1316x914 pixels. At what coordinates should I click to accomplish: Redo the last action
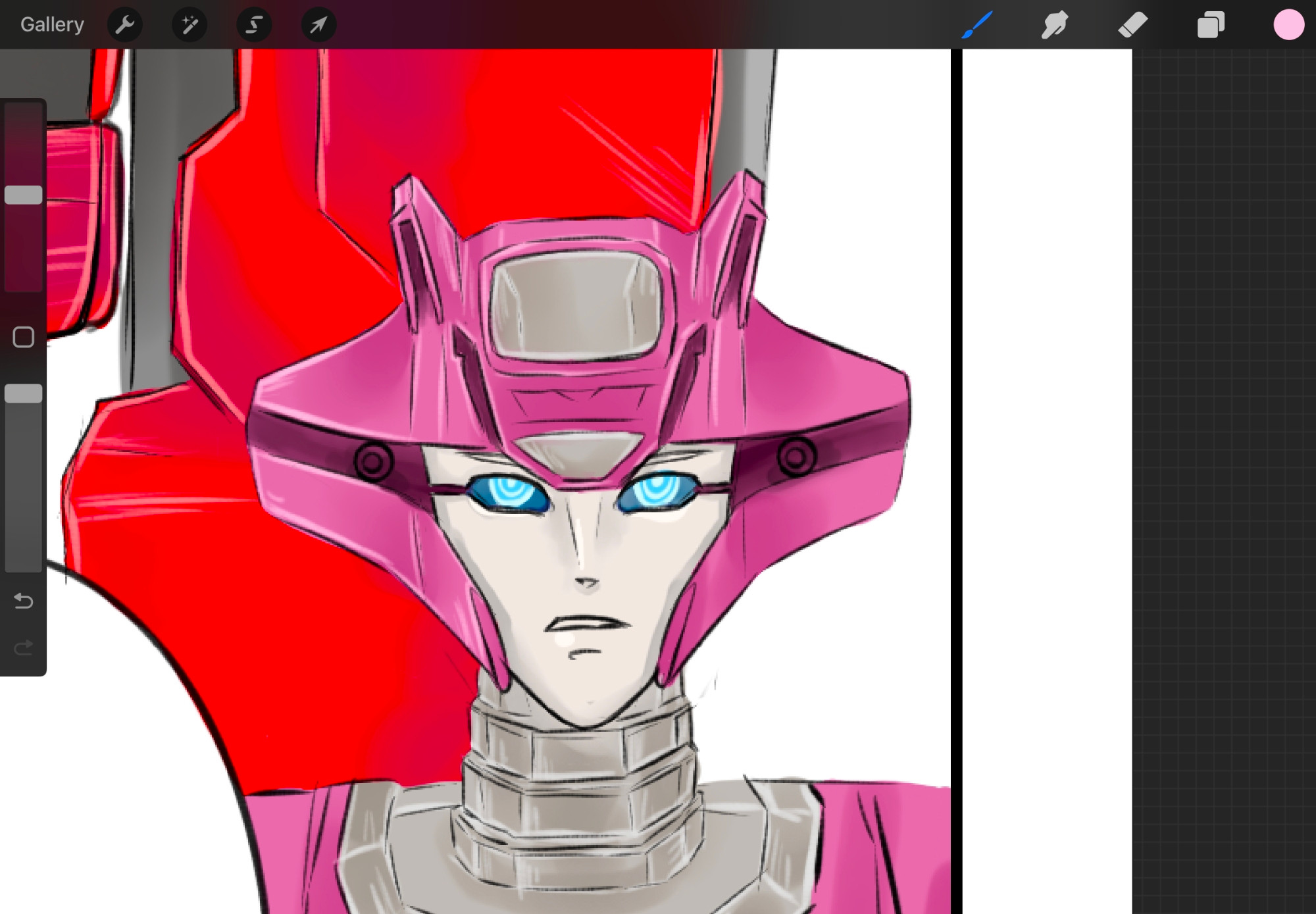coord(24,648)
